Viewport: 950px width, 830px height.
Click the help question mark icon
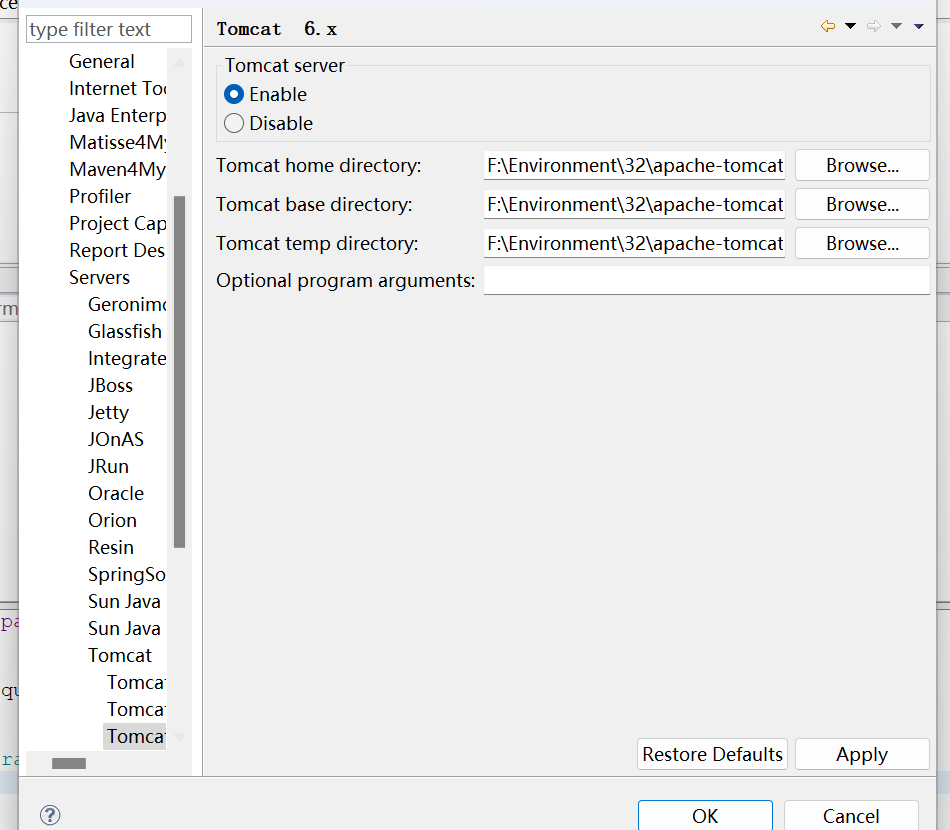pyautogui.click(x=50, y=815)
